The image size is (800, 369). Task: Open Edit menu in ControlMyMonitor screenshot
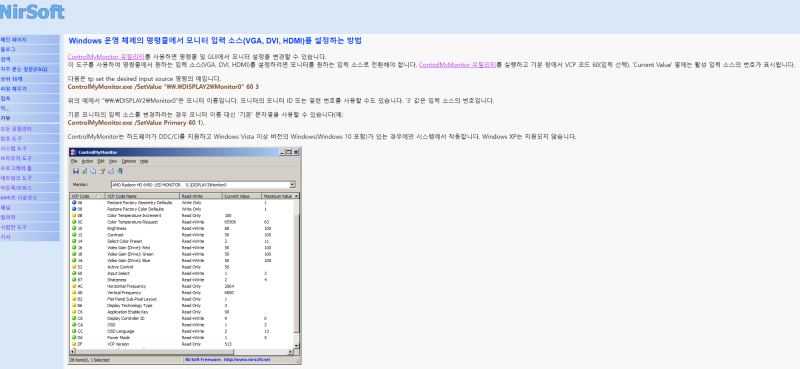[101, 161]
